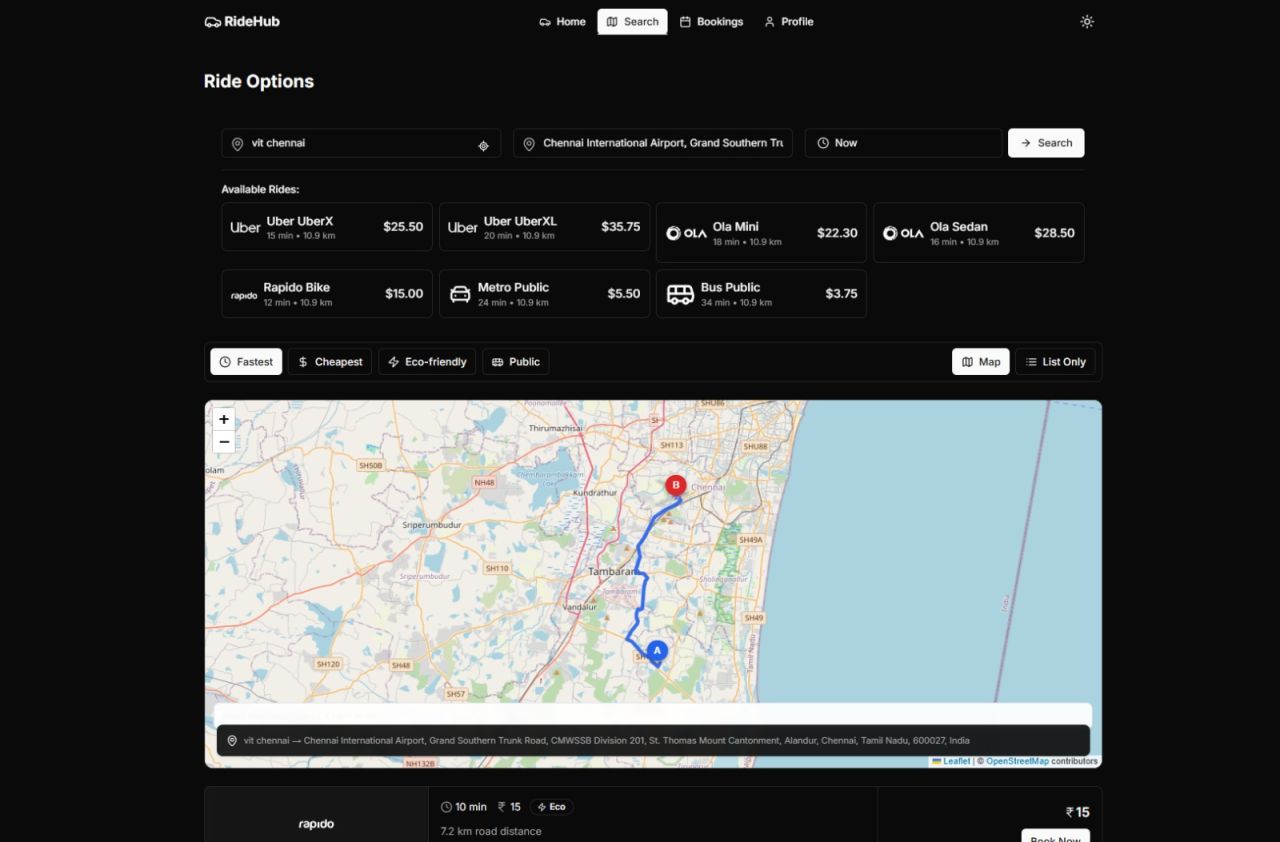Click the RideHub car logo

click(x=212, y=21)
